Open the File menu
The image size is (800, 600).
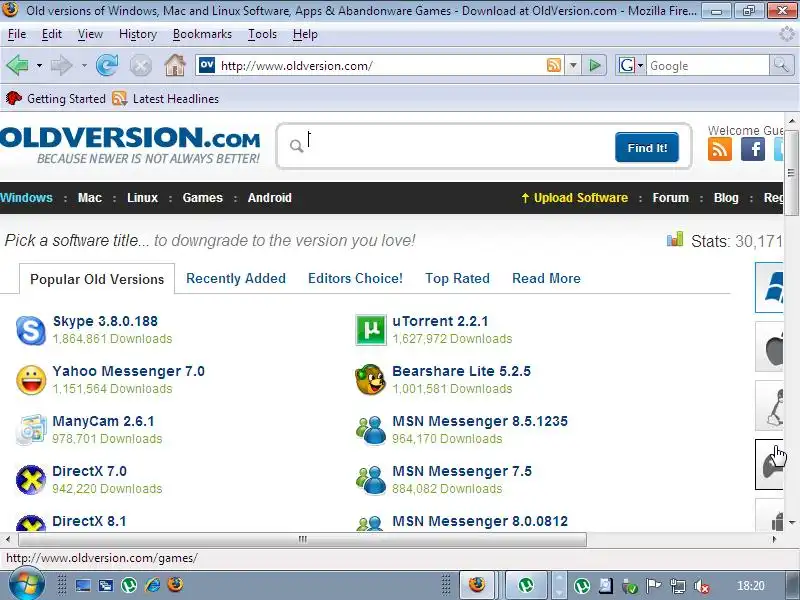coord(17,34)
